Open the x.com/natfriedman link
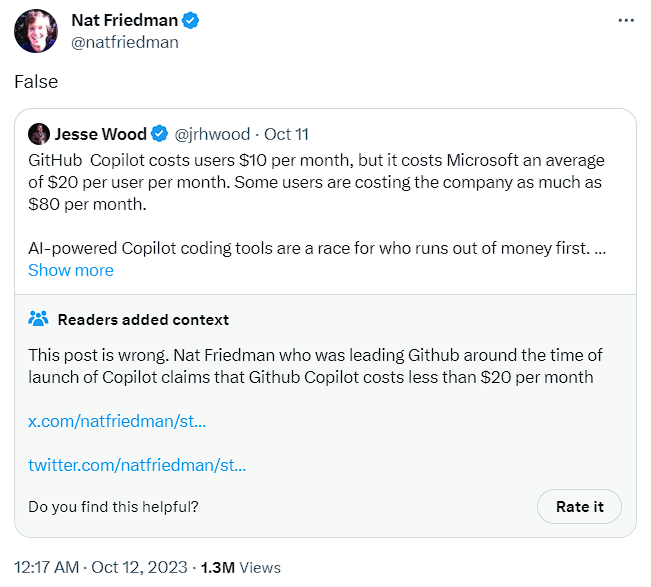Screen dimensions: 651x587 [x=117, y=421]
